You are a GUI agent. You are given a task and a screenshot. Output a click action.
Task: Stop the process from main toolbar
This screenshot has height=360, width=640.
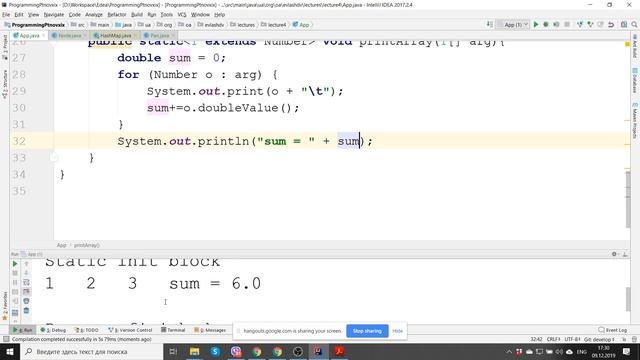point(567,24)
